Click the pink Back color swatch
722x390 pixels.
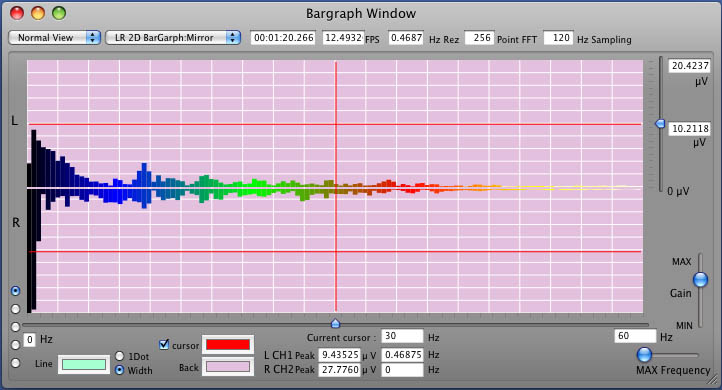click(228, 367)
